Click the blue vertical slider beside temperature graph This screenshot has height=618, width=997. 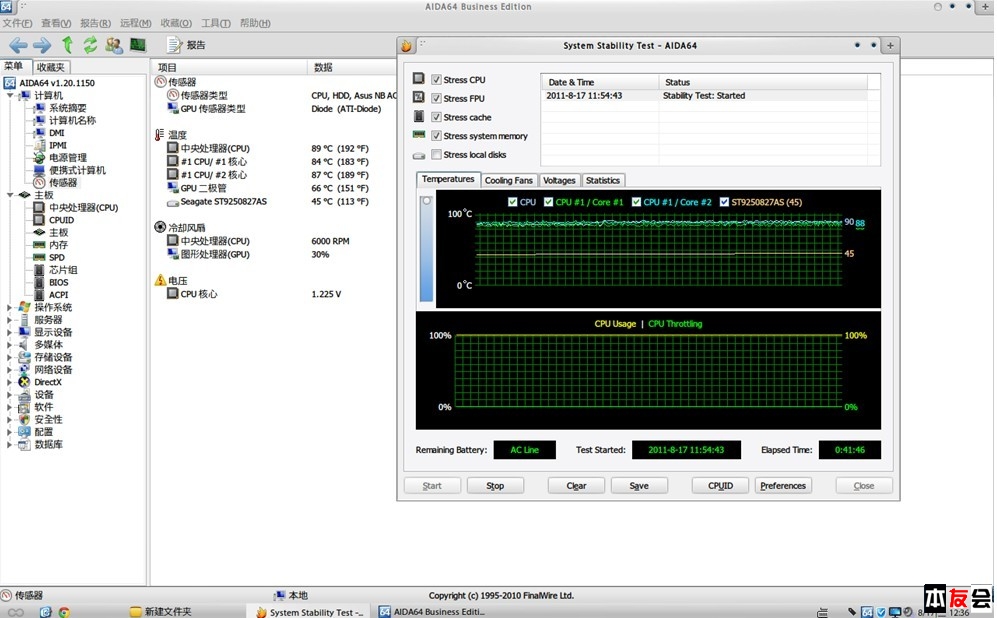point(427,250)
